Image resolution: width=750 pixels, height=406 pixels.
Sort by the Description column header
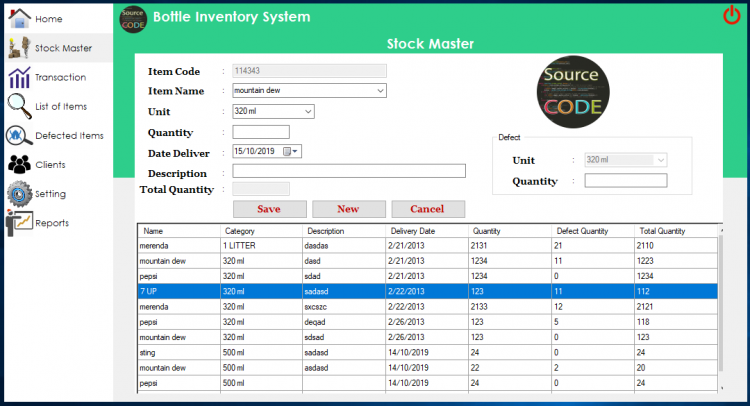point(344,231)
